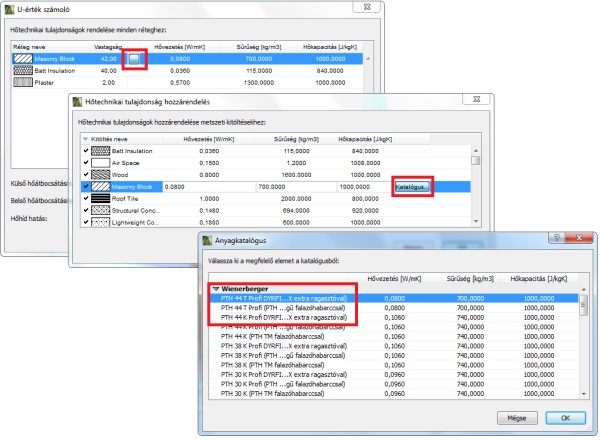Screen dimensions: 600x440
Task: Edit the Masonry Block heat capacity field 1000,0000
Action: point(364,187)
